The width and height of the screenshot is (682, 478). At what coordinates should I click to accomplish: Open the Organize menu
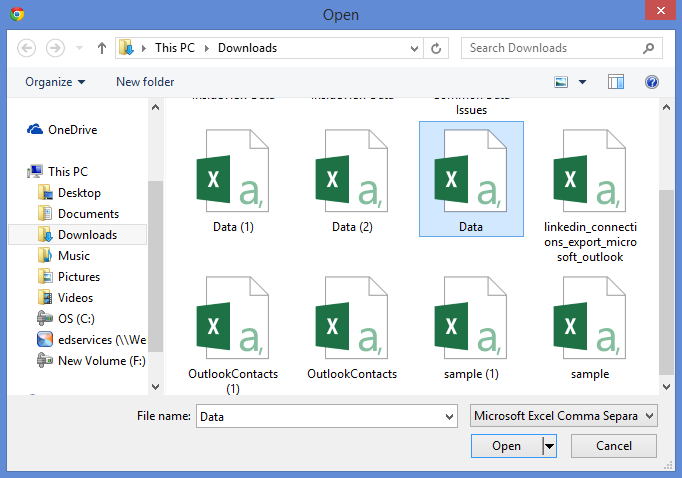(x=55, y=82)
